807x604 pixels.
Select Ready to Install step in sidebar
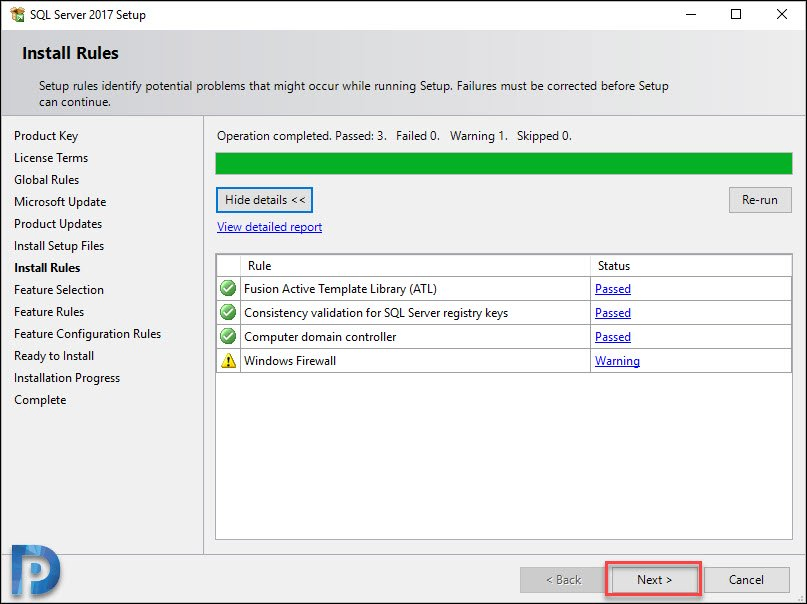(x=54, y=356)
